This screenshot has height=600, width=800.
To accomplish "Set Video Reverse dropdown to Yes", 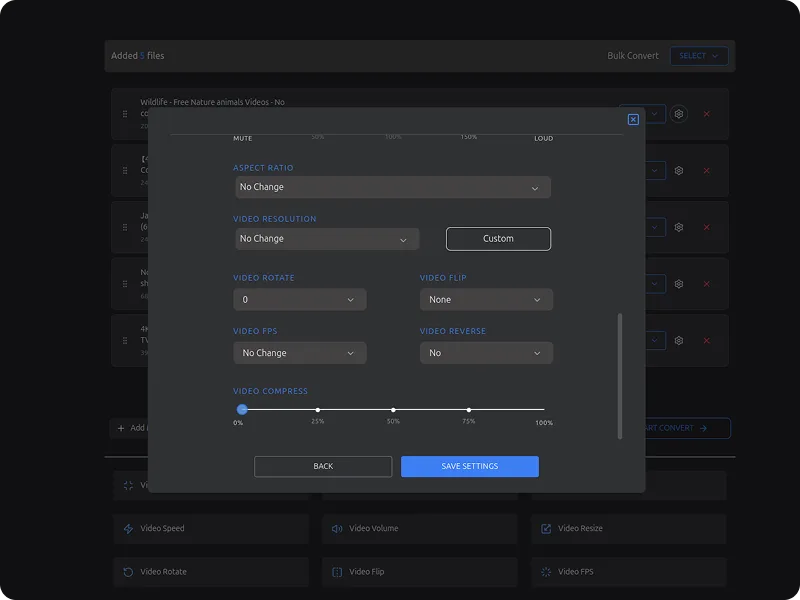I will (x=486, y=352).
